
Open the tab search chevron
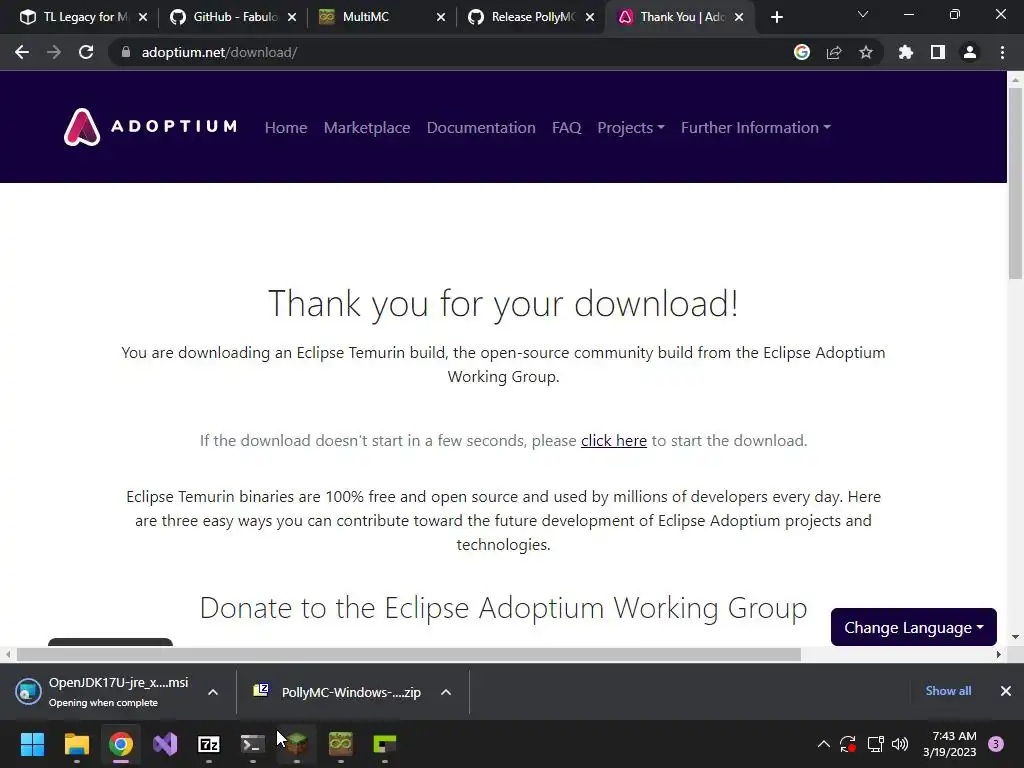(x=863, y=14)
